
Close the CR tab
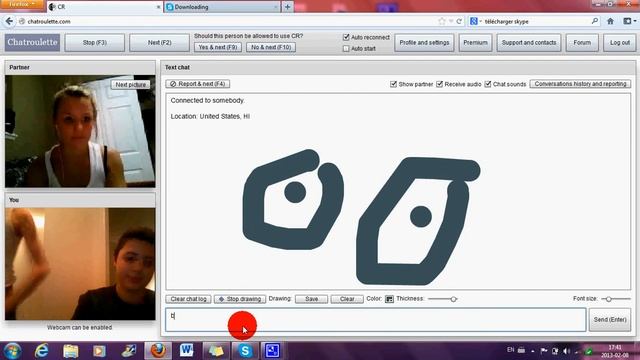158,7
